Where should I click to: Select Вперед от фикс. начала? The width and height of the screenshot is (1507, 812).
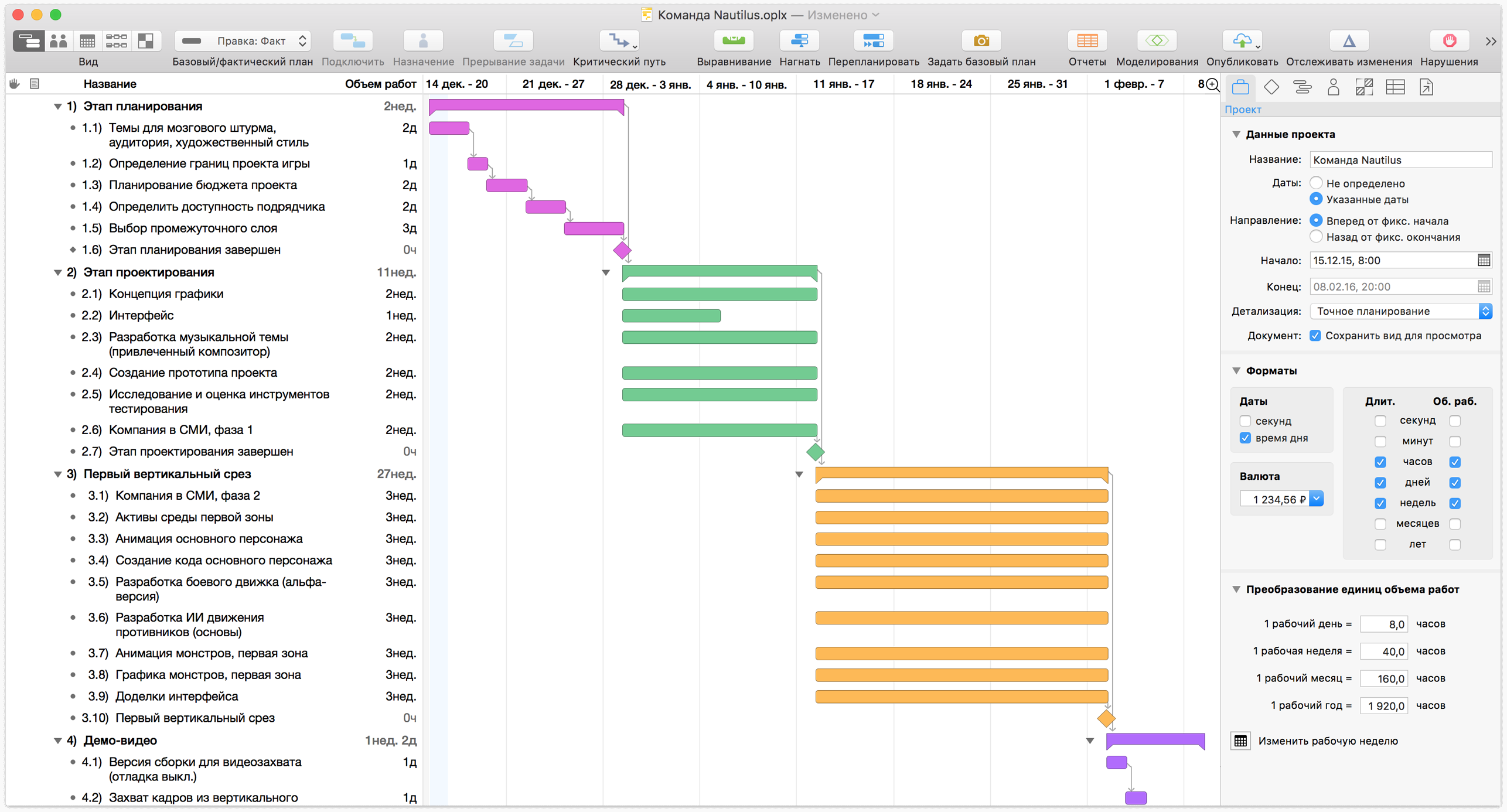(x=1316, y=221)
